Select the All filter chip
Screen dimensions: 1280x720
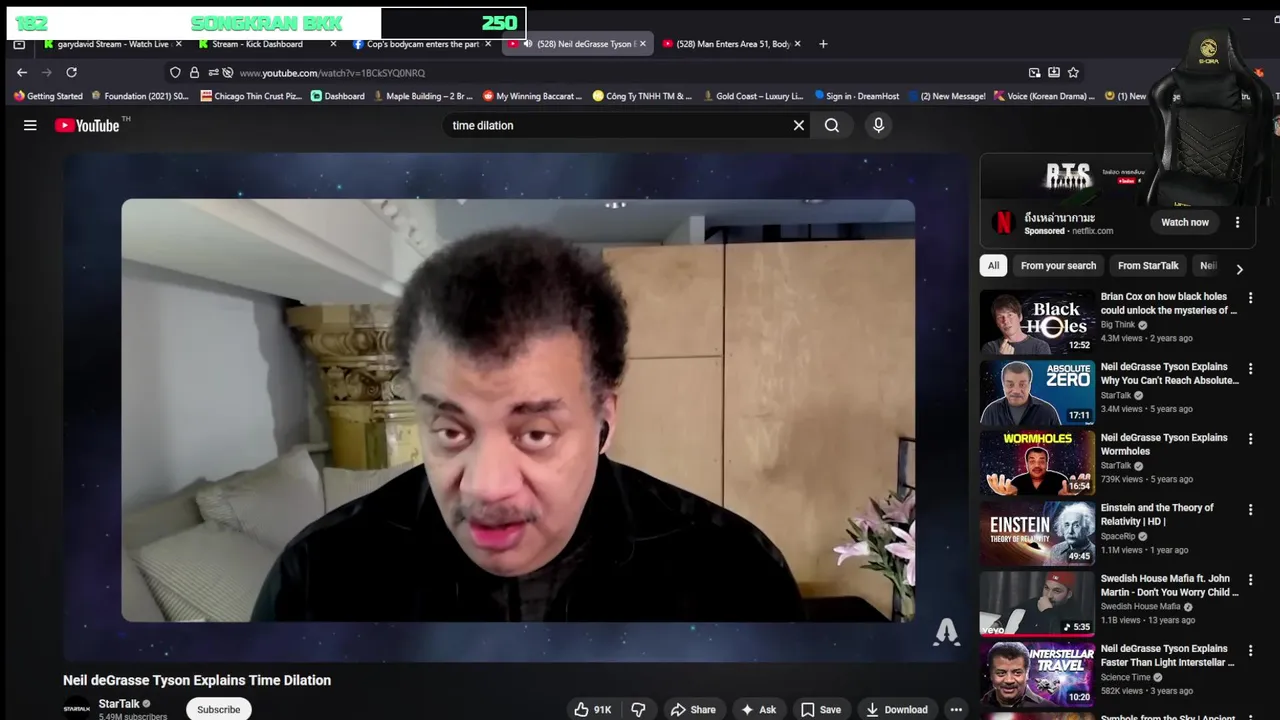(993, 266)
